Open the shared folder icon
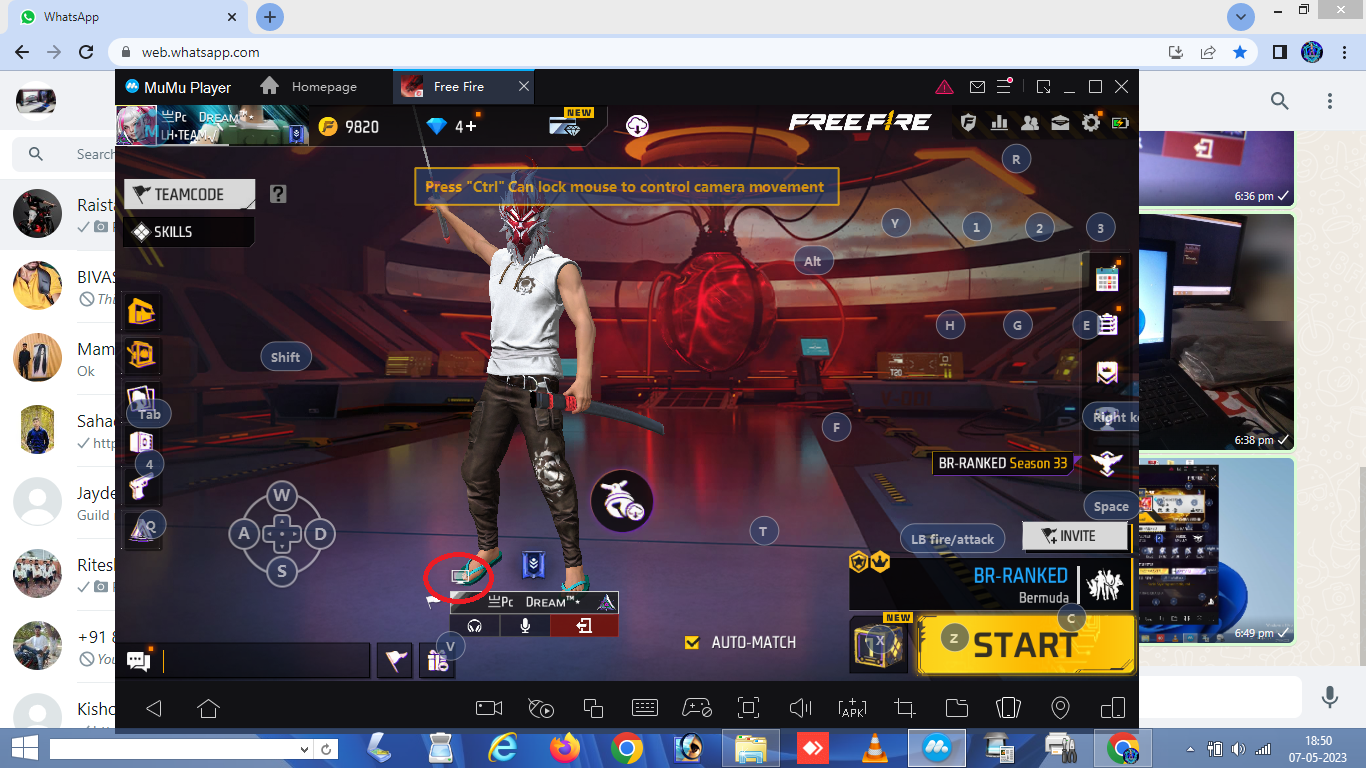1366x768 pixels. [x=957, y=708]
